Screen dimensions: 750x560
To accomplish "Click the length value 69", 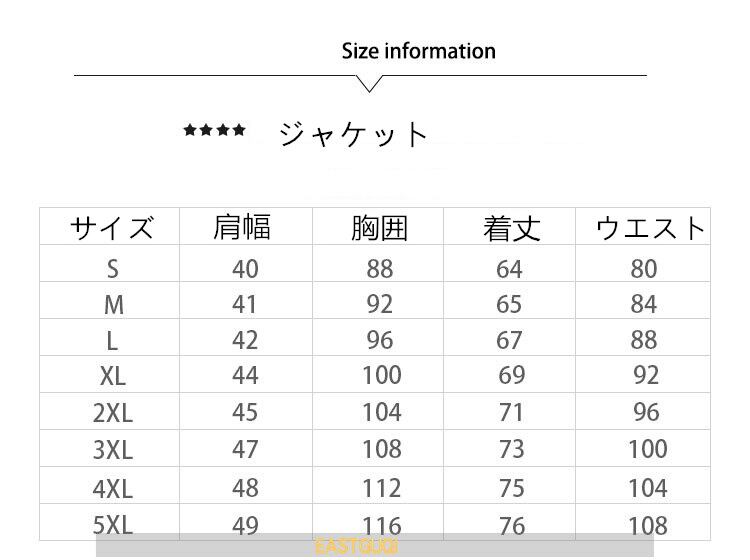I will tap(511, 375).
